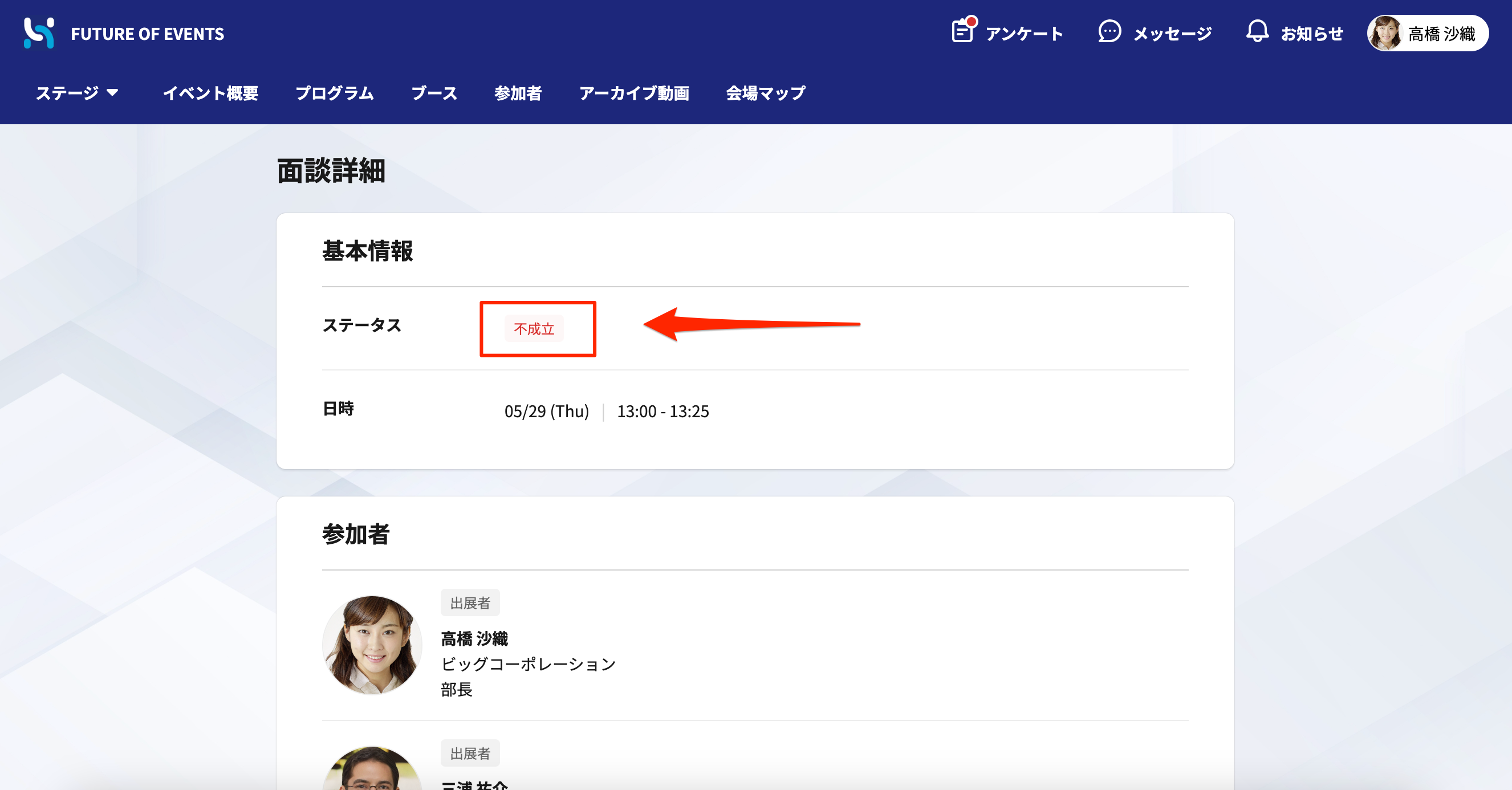Navigate to 参加者 in the nav bar

click(518, 93)
